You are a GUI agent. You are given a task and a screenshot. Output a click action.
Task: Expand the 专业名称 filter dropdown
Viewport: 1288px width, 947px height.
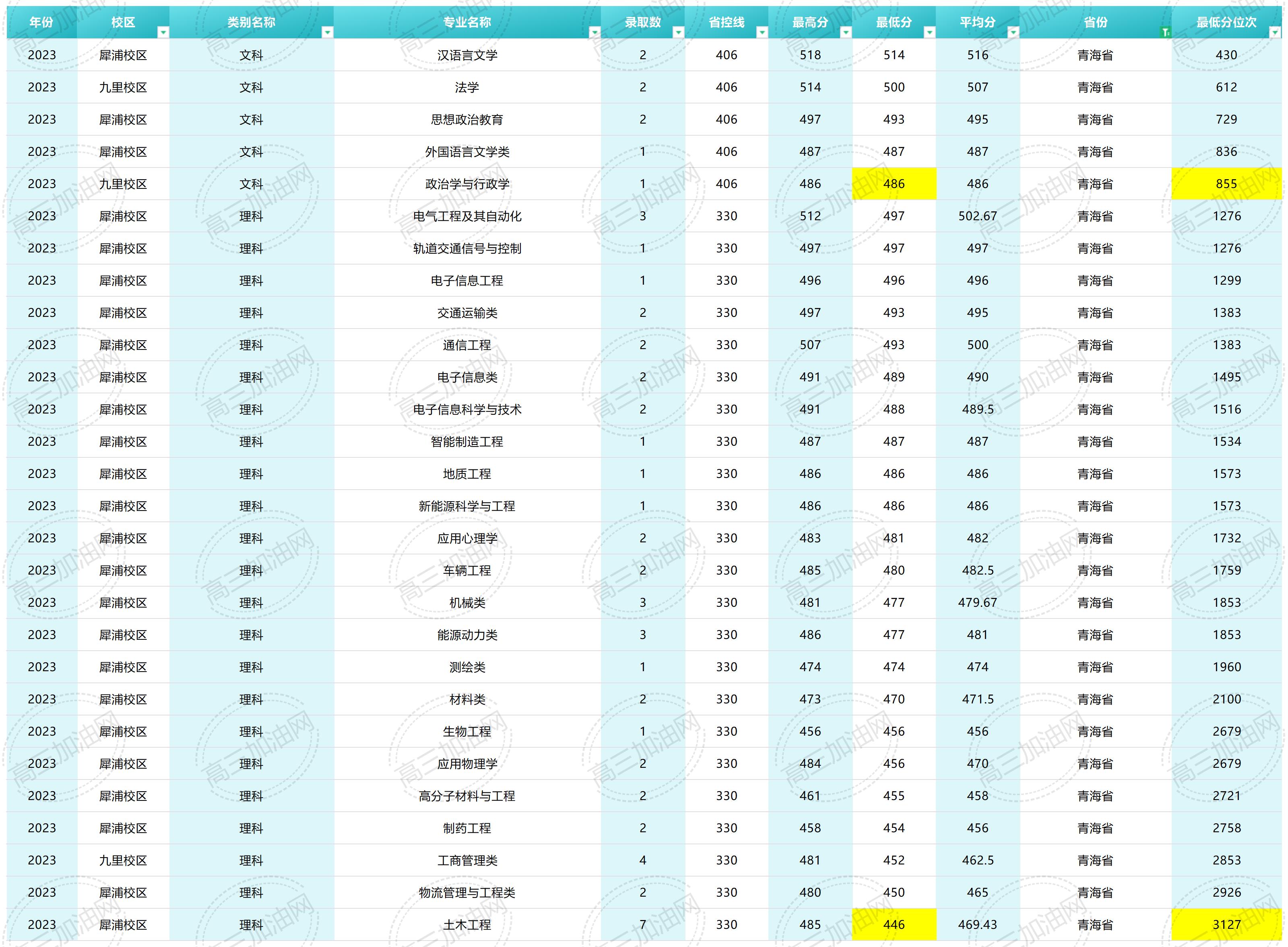pos(595,33)
